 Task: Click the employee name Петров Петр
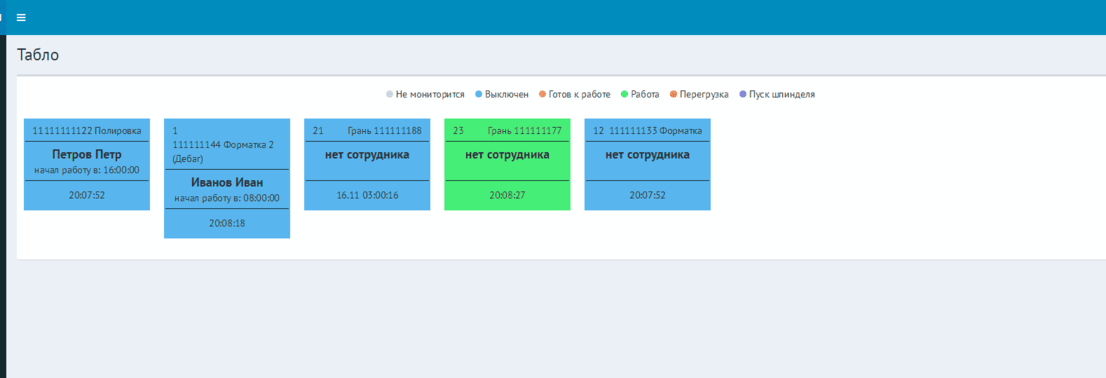87,154
